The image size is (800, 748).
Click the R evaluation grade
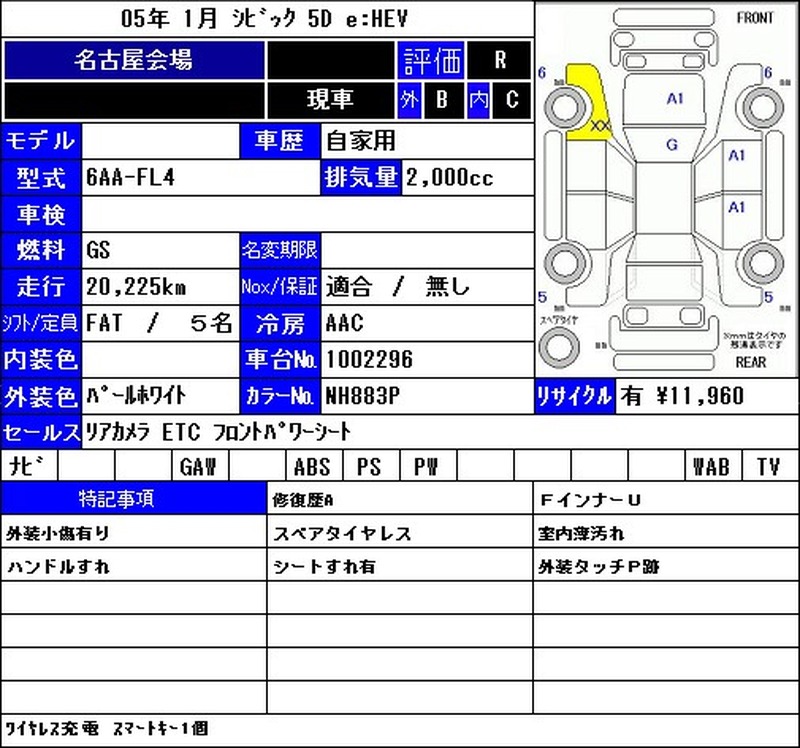tap(499, 60)
